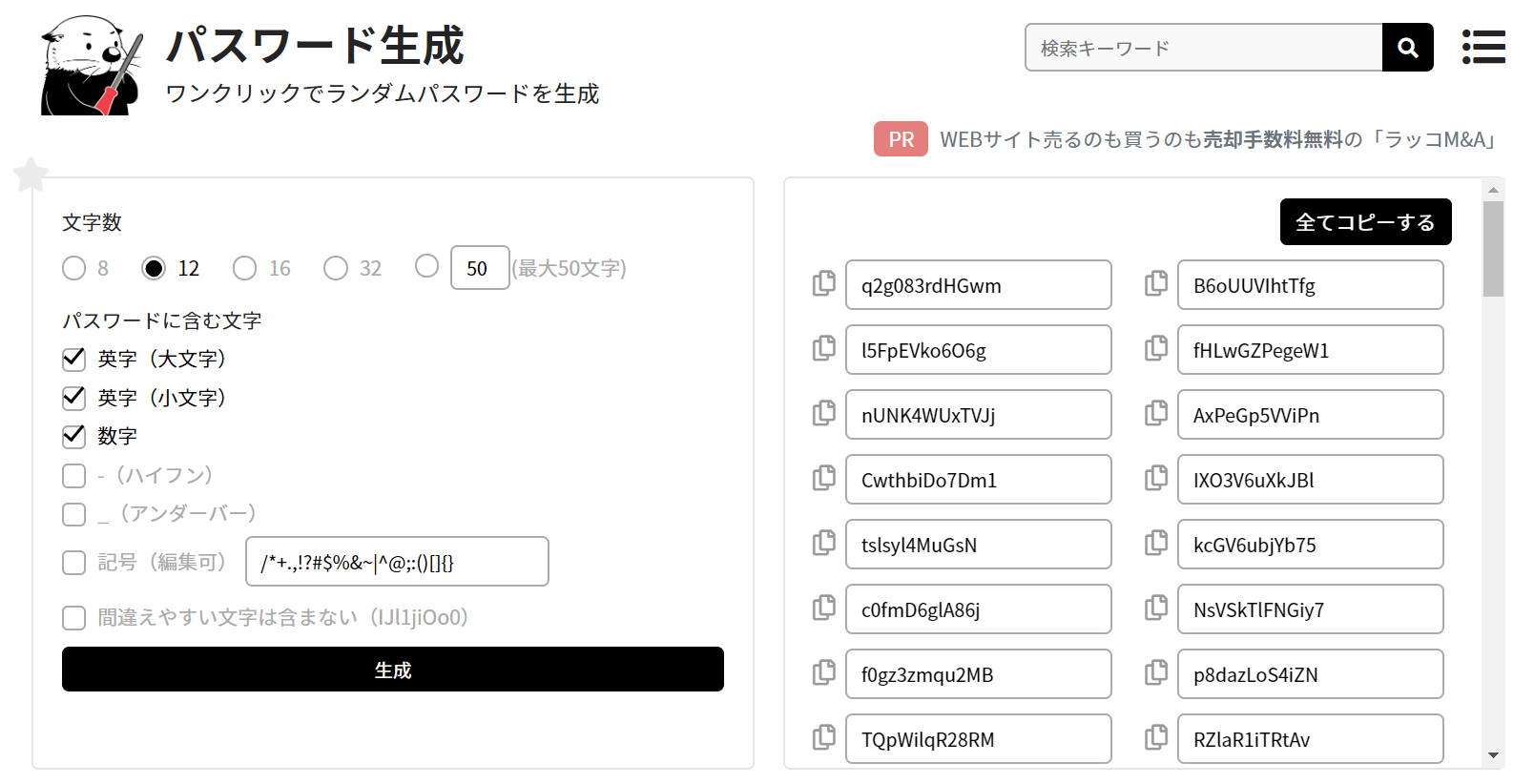This screenshot has height=784, width=1534.
Task: Click the 検索キーワード search field
Action: tap(1203, 48)
